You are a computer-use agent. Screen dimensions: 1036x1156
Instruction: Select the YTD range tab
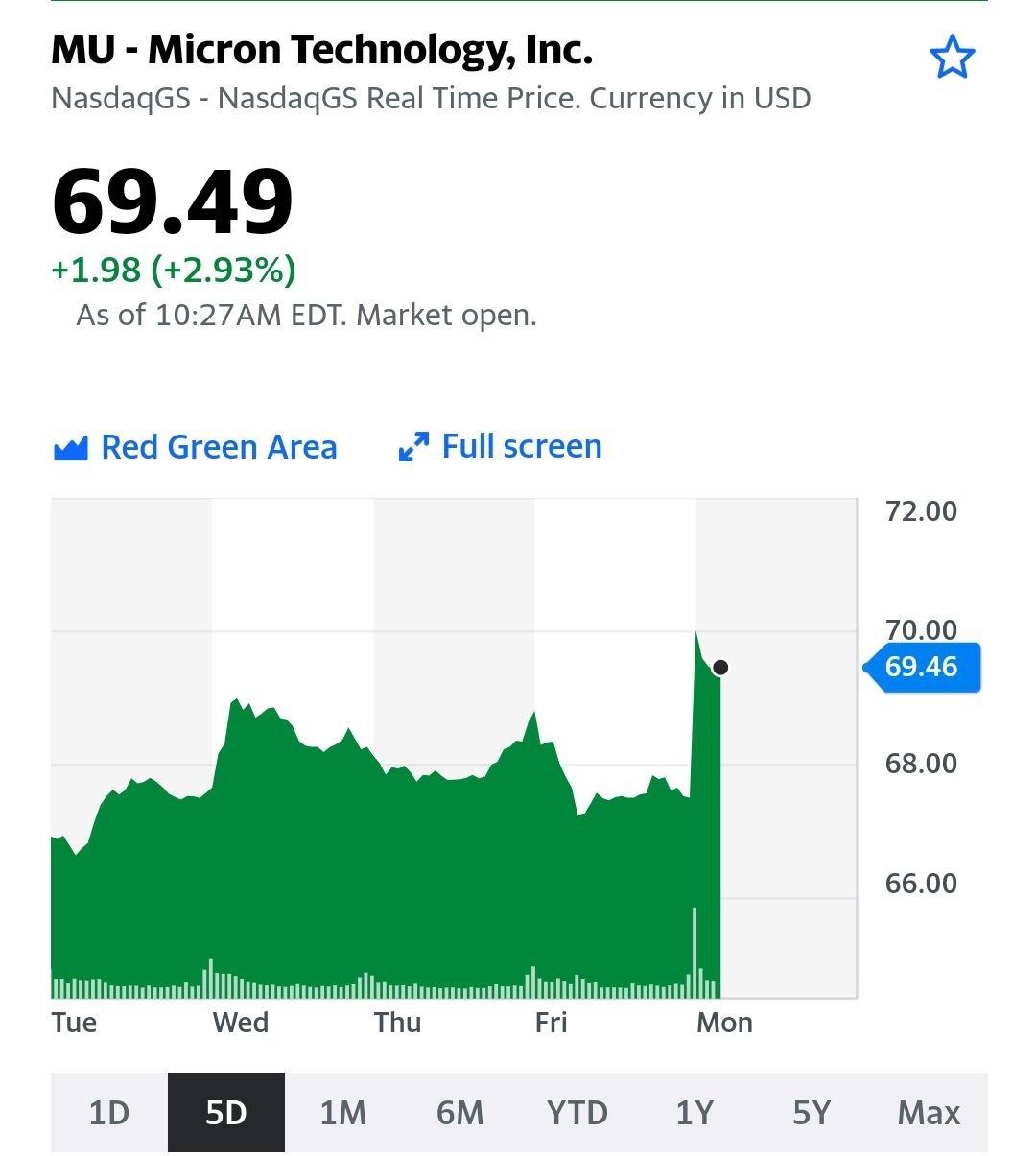coord(577,1113)
